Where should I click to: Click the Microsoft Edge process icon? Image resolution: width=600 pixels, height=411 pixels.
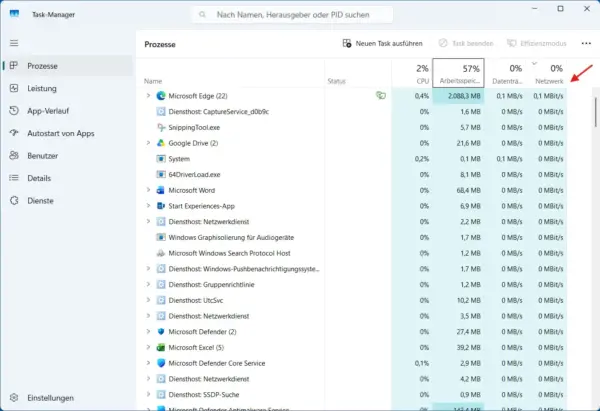(x=161, y=96)
